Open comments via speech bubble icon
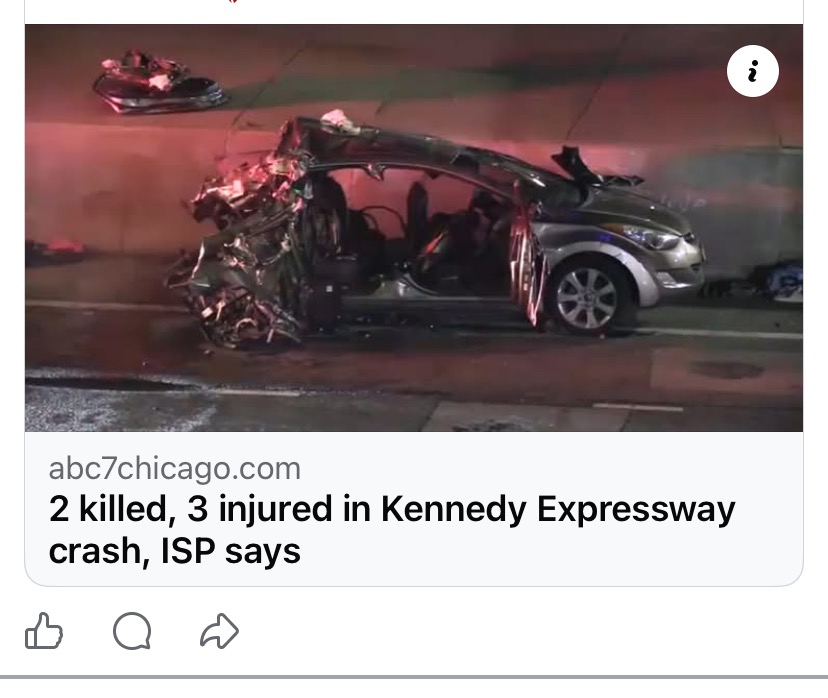Screen dimensions: 828x698 pos(132,630)
